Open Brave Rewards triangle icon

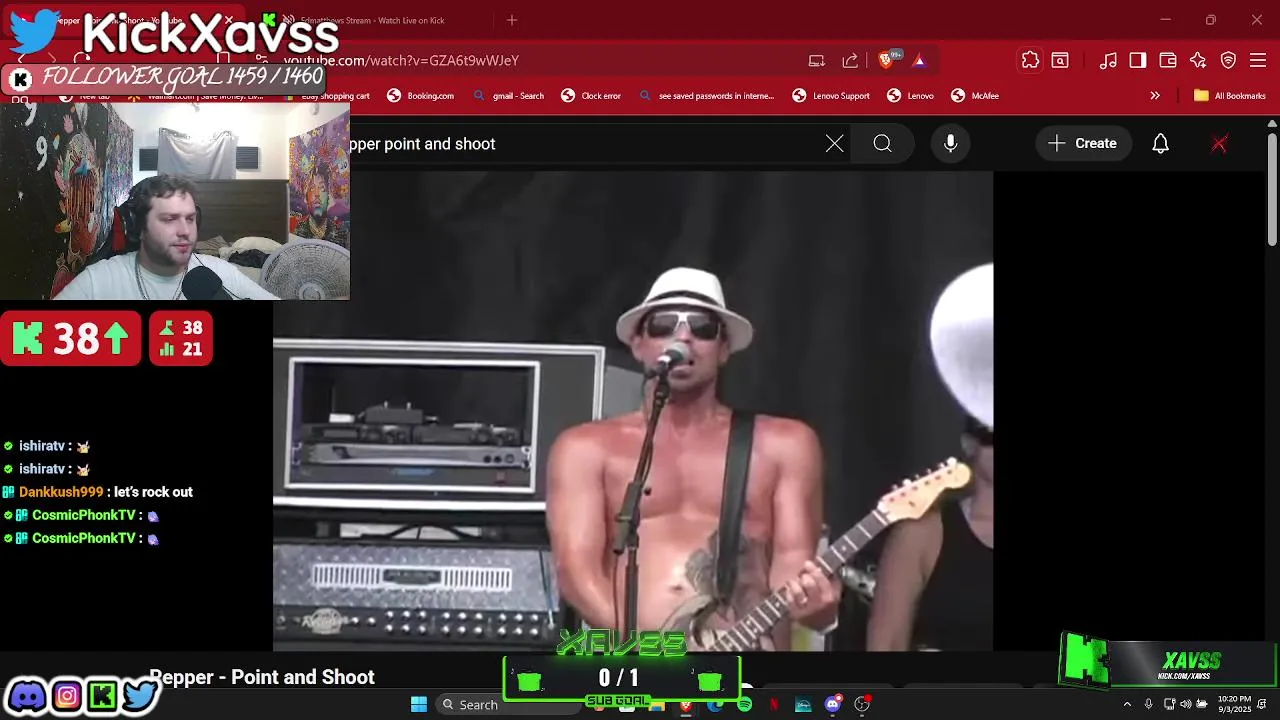[919, 60]
